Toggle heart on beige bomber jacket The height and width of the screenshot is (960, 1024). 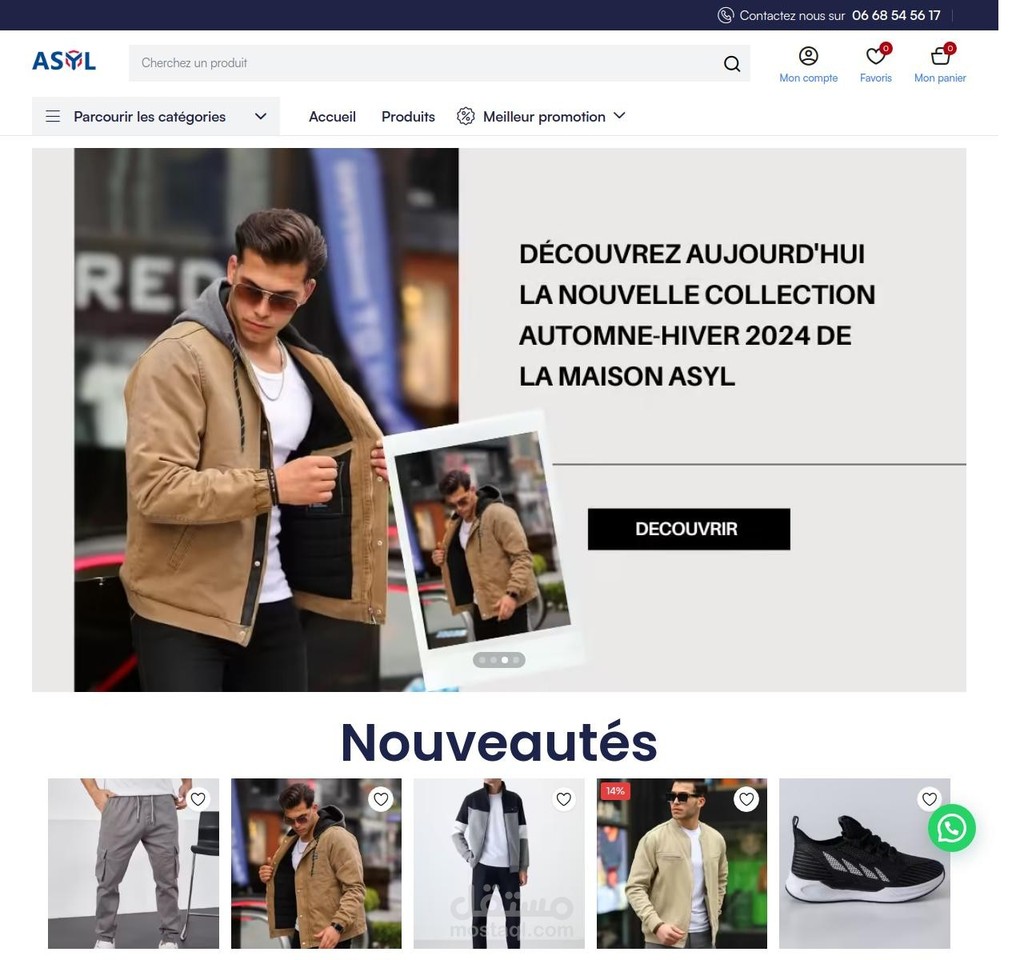(x=746, y=799)
